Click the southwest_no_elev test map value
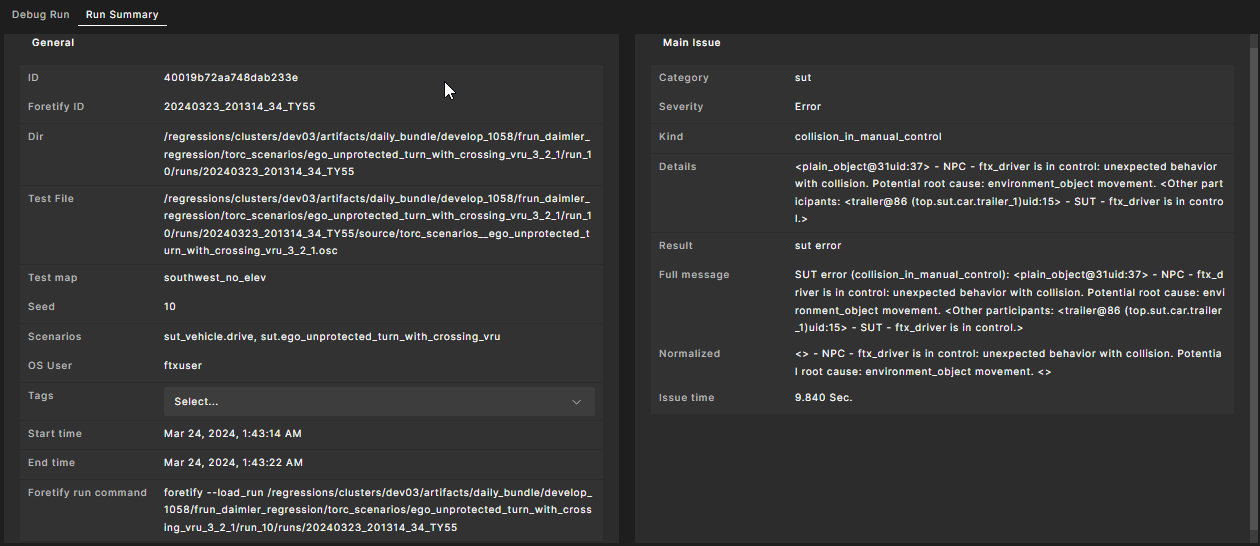This screenshot has width=1260, height=546. pos(215,277)
